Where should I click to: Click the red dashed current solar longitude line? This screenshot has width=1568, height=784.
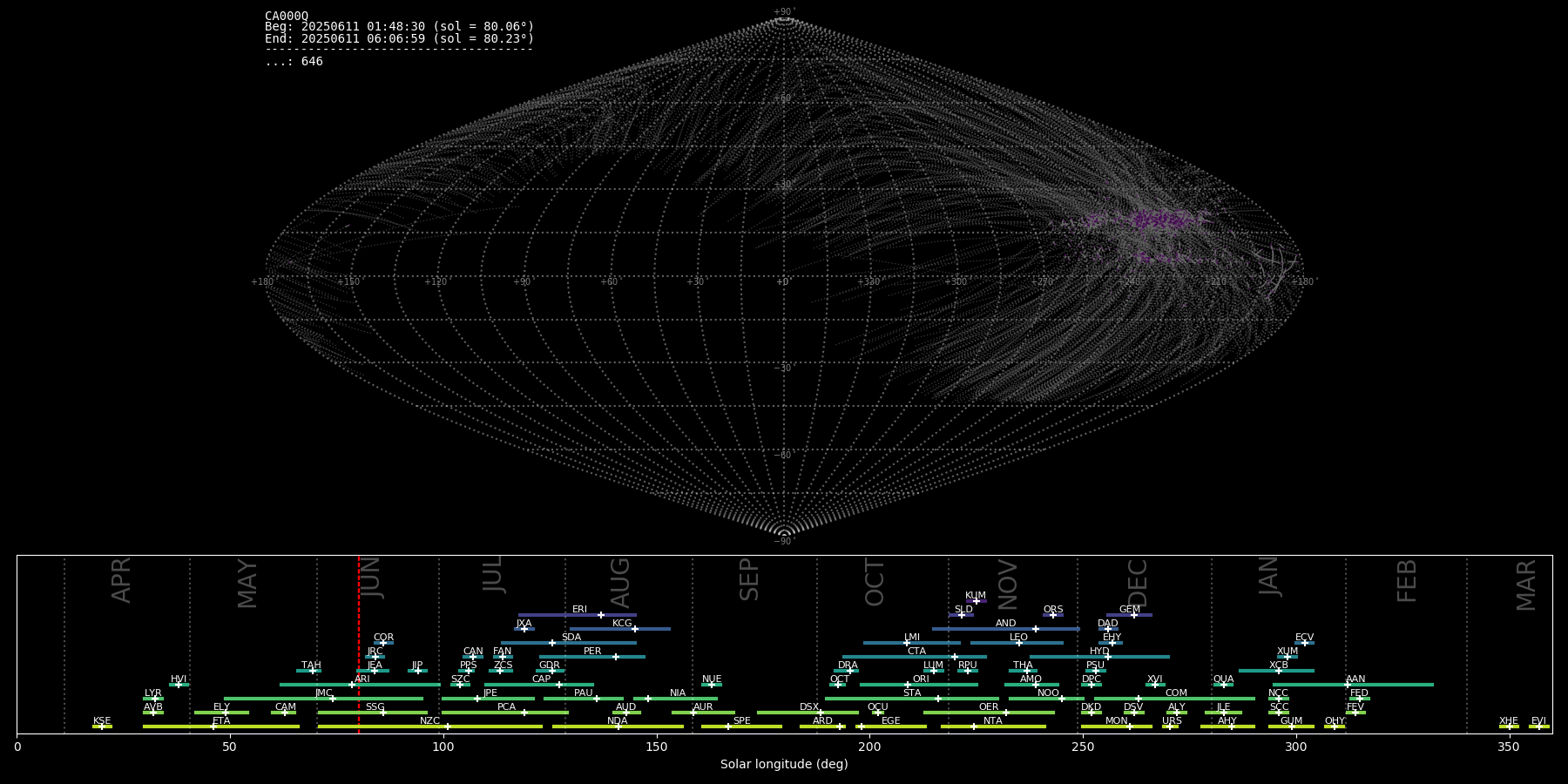359,645
